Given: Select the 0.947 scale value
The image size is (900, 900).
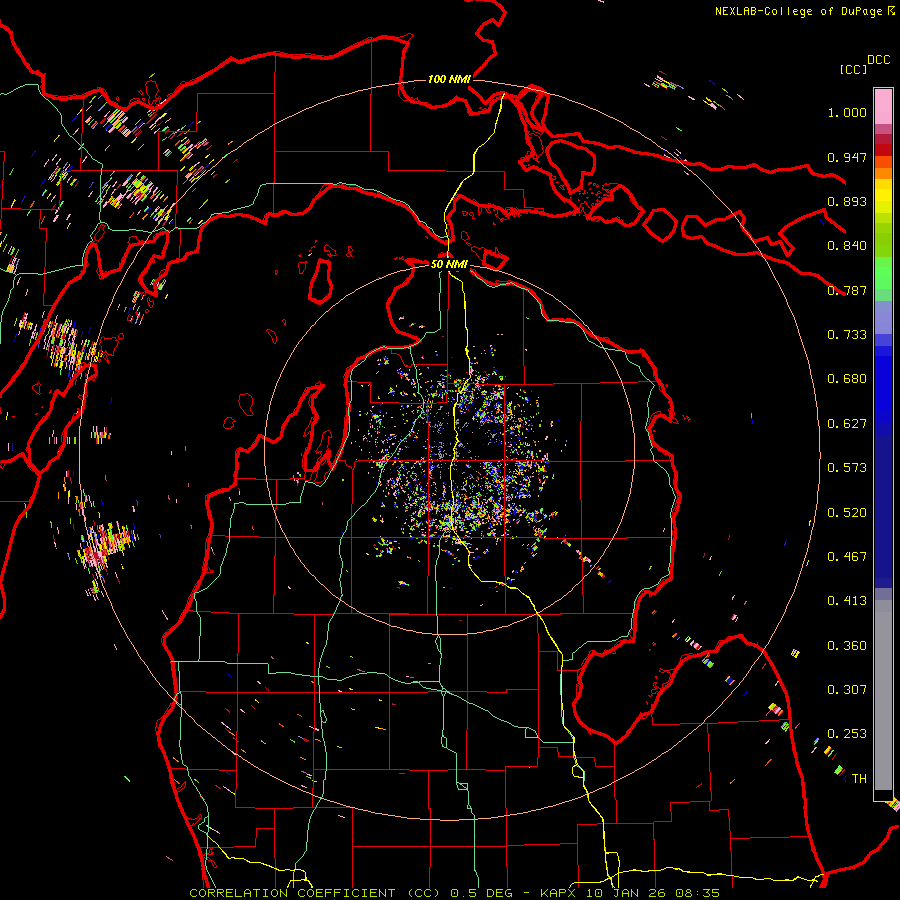Looking at the screenshot, I should 847,157.
